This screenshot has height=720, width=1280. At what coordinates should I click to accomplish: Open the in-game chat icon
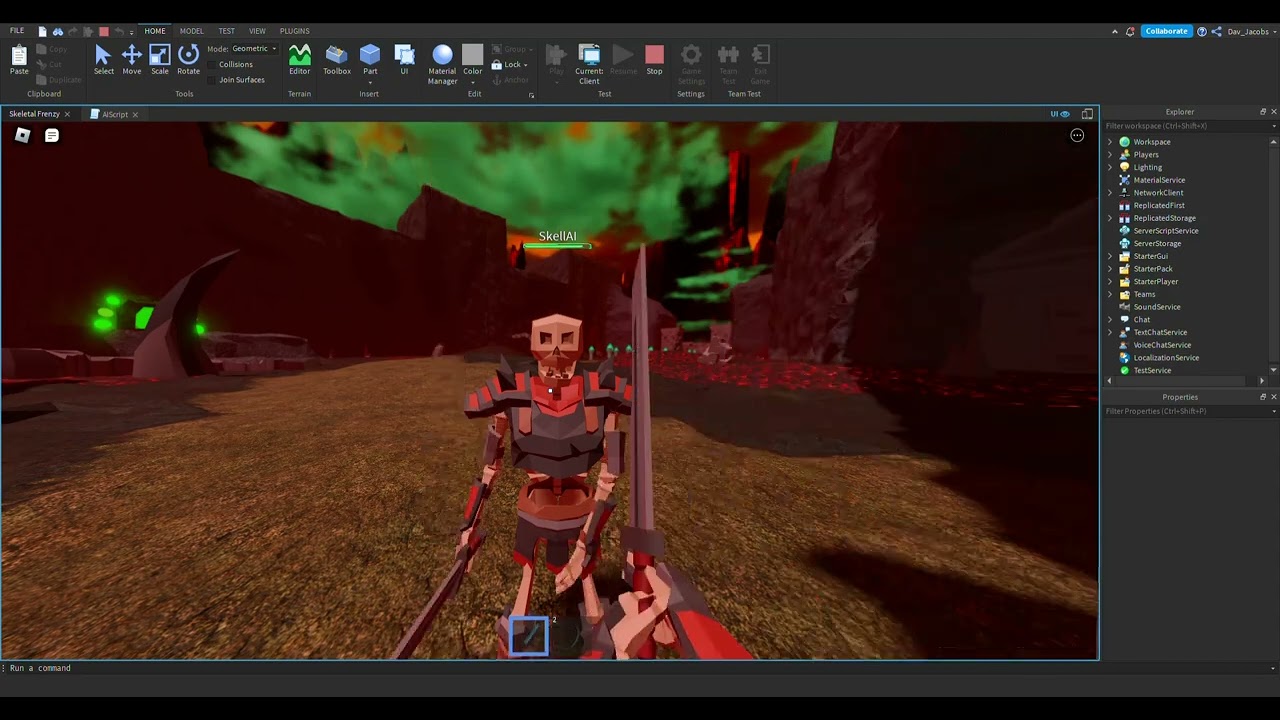tap(52, 135)
